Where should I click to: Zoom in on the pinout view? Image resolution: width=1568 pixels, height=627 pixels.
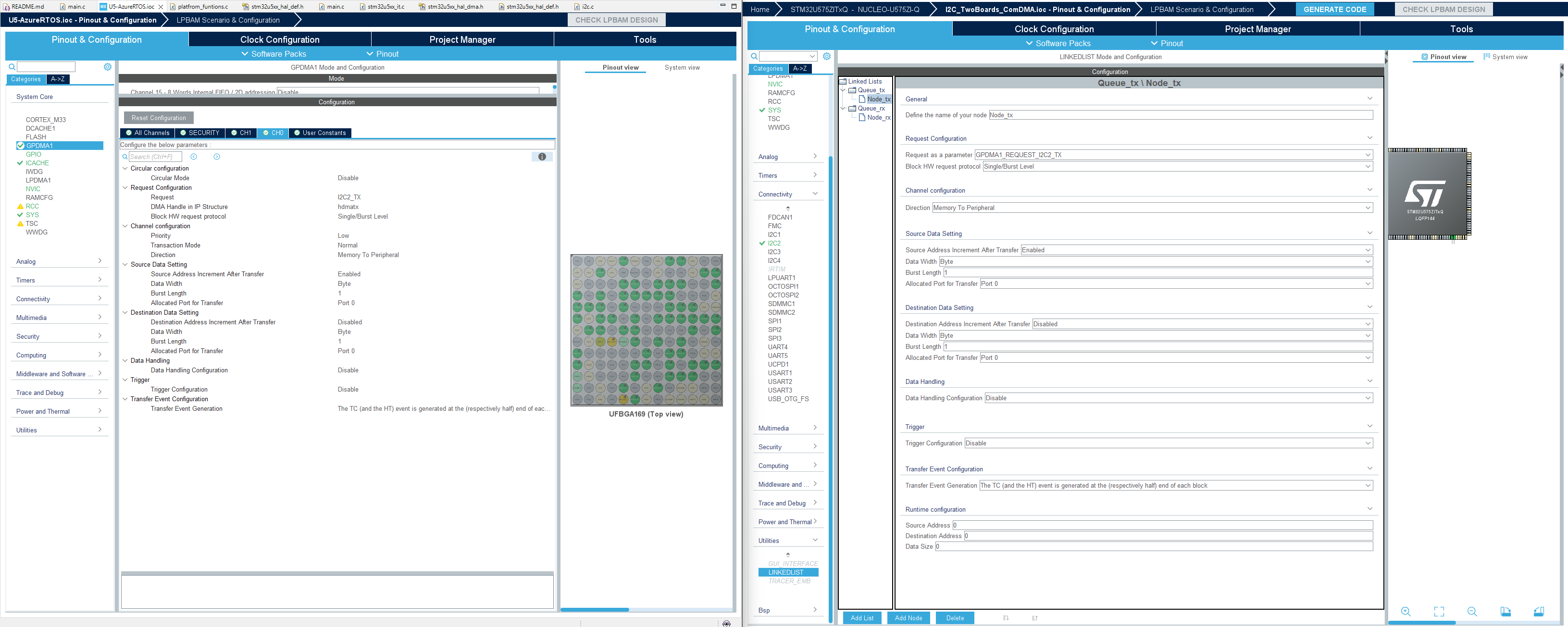1406,612
